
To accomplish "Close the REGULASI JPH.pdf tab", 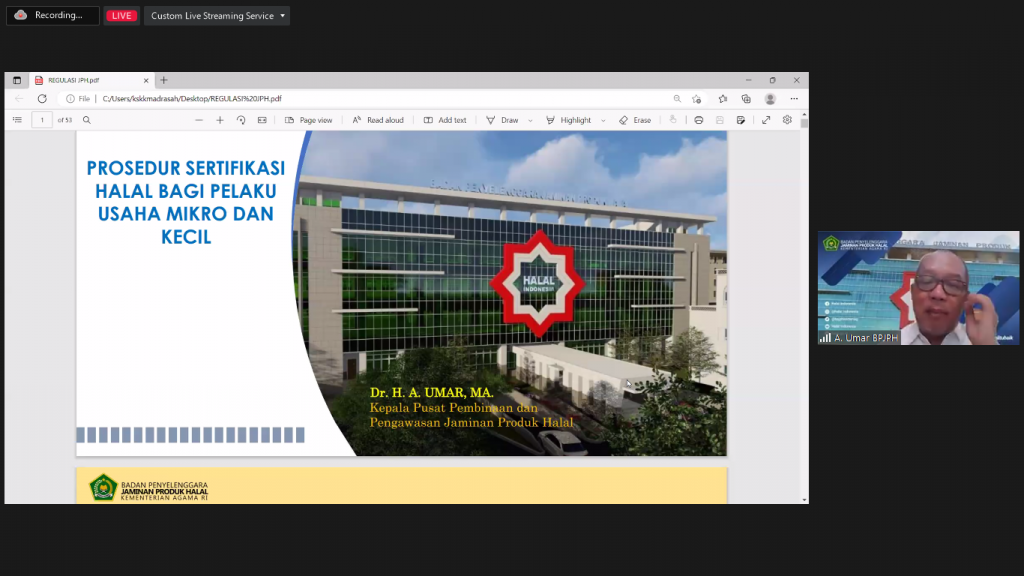I will coord(146,80).
